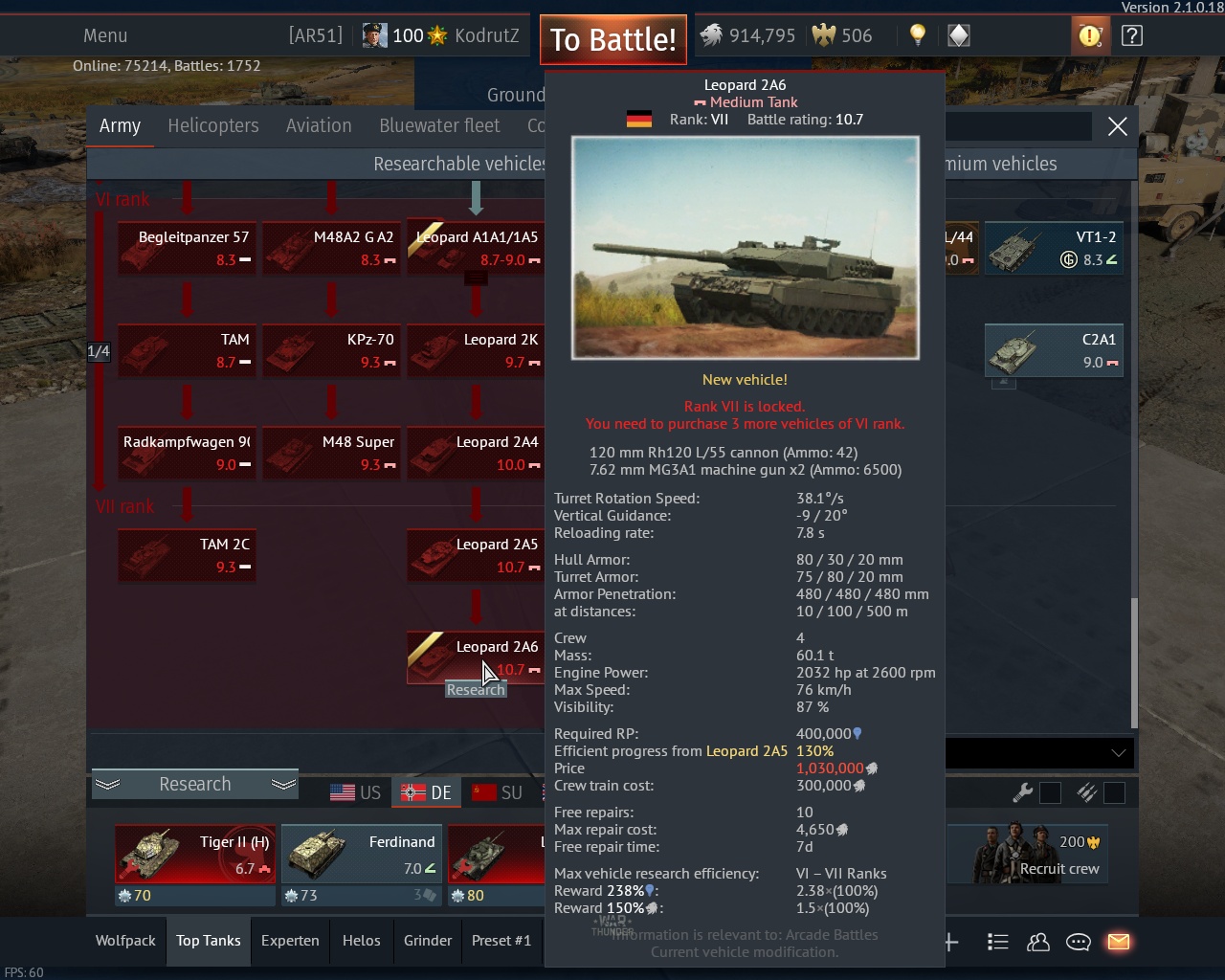This screenshot has width=1225, height=980.
Task: Toggle the automatic ammo refill checkbox
Action: coord(1114,792)
